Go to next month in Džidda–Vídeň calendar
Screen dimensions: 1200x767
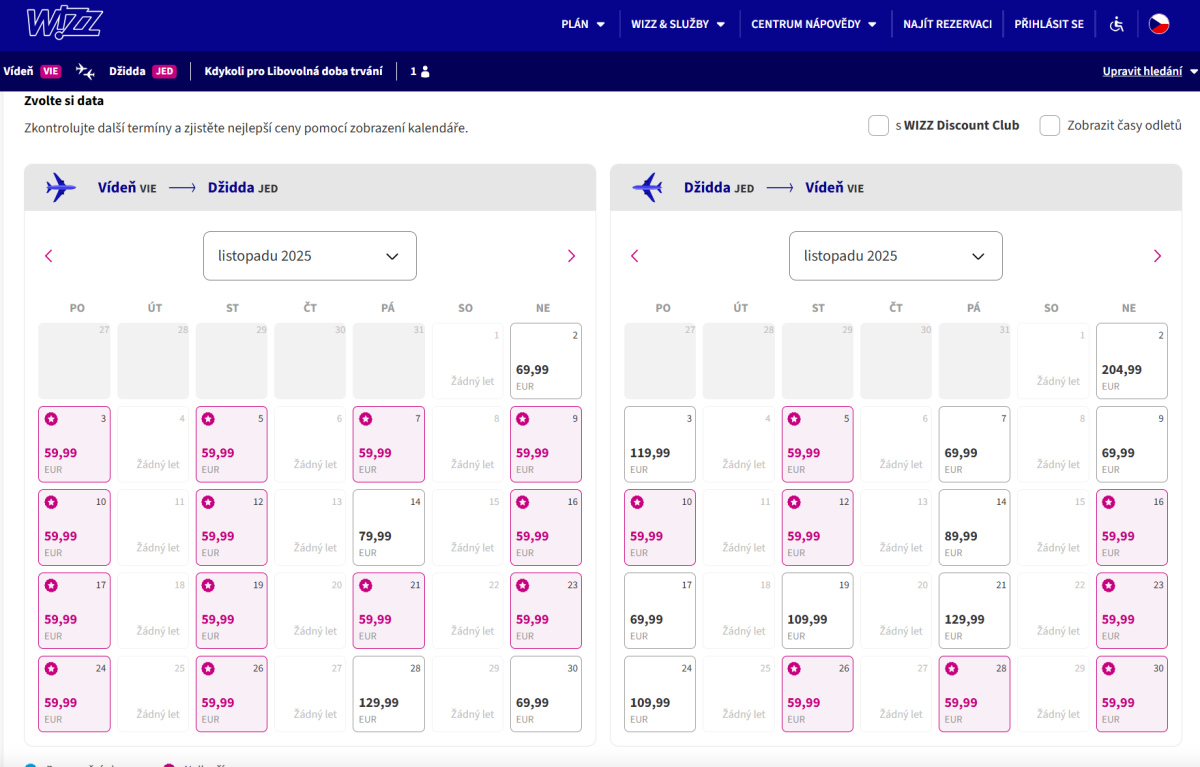click(x=1157, y=256)
